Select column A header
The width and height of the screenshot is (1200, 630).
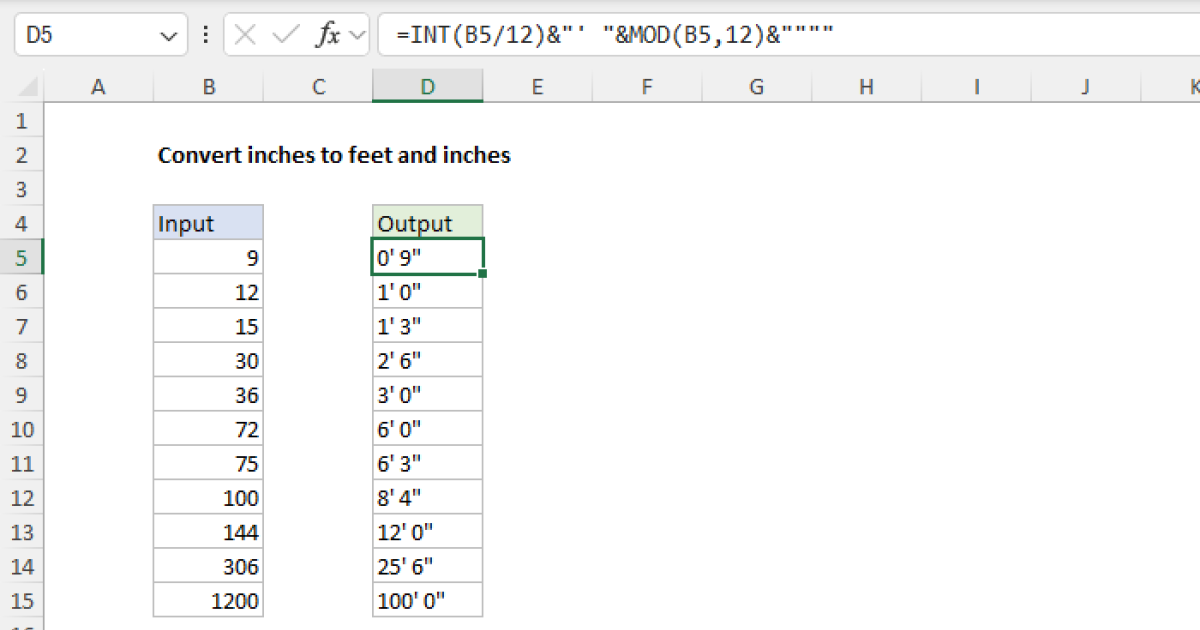pos(98,87)
